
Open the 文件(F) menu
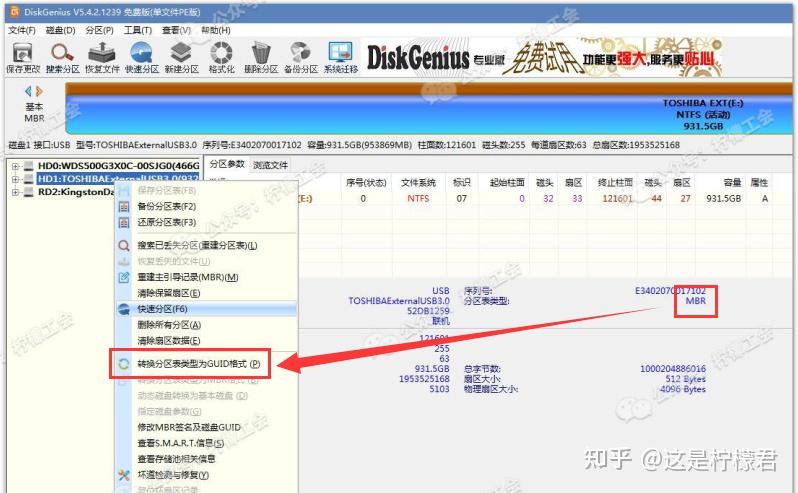click(x=22, y=30)
